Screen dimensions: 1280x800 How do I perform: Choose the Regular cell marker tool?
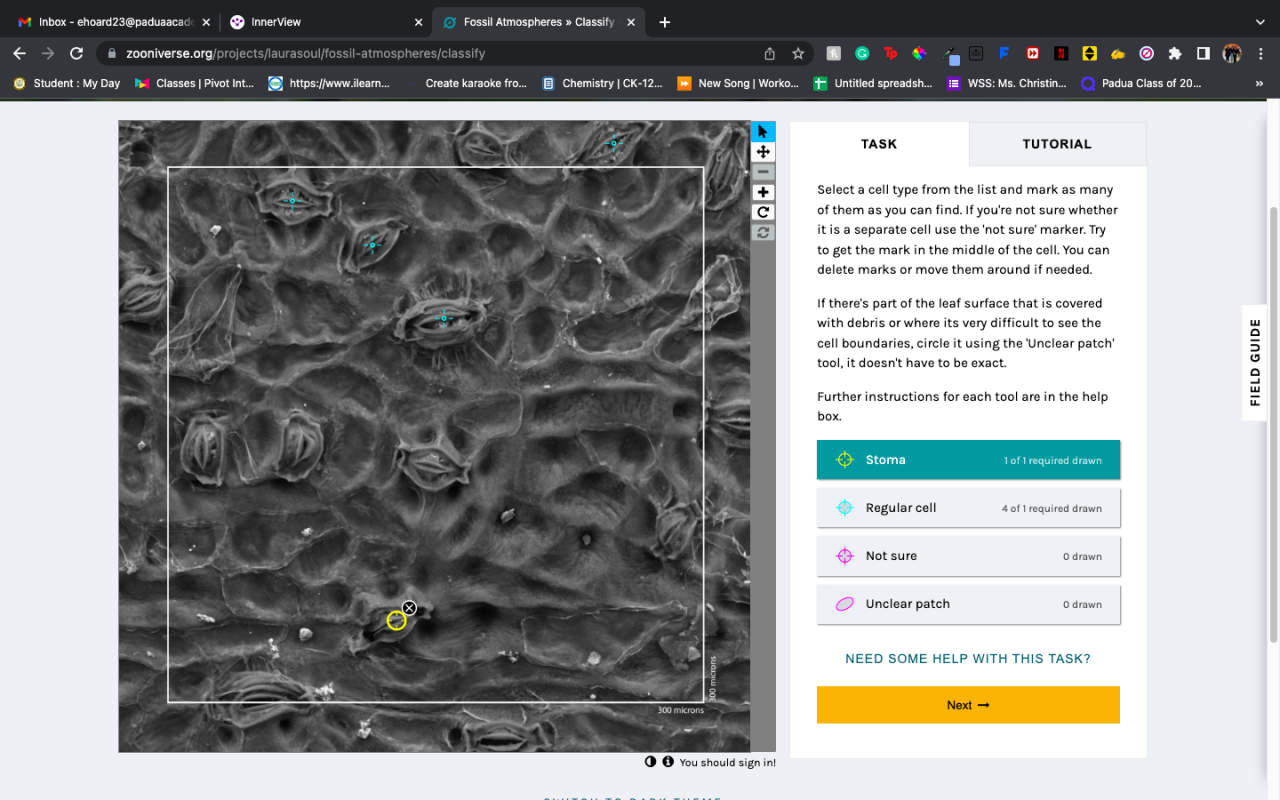click(968, 508)
